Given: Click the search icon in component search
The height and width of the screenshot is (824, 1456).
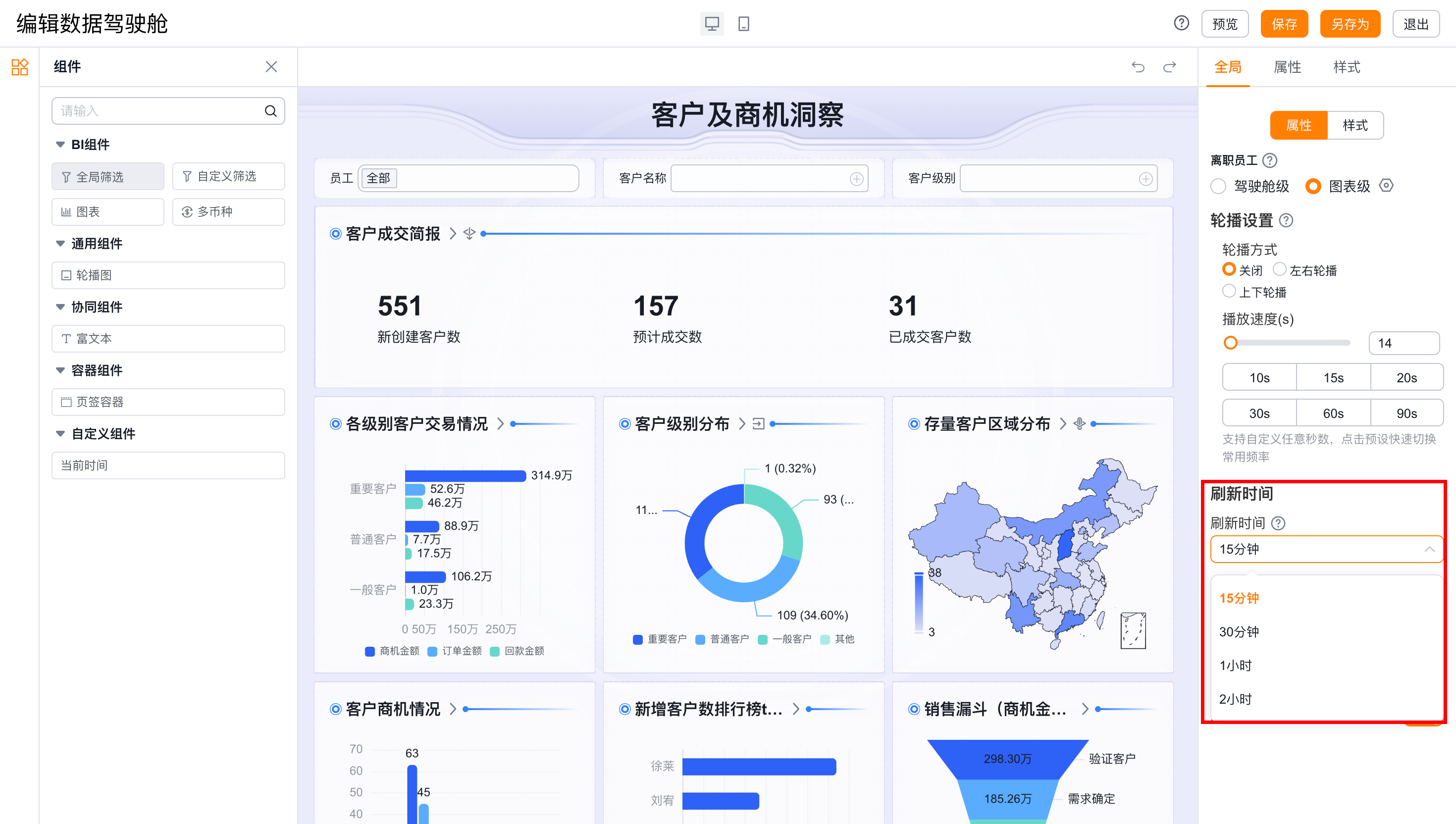Looking at the screenshot, I should click(270, 111).
